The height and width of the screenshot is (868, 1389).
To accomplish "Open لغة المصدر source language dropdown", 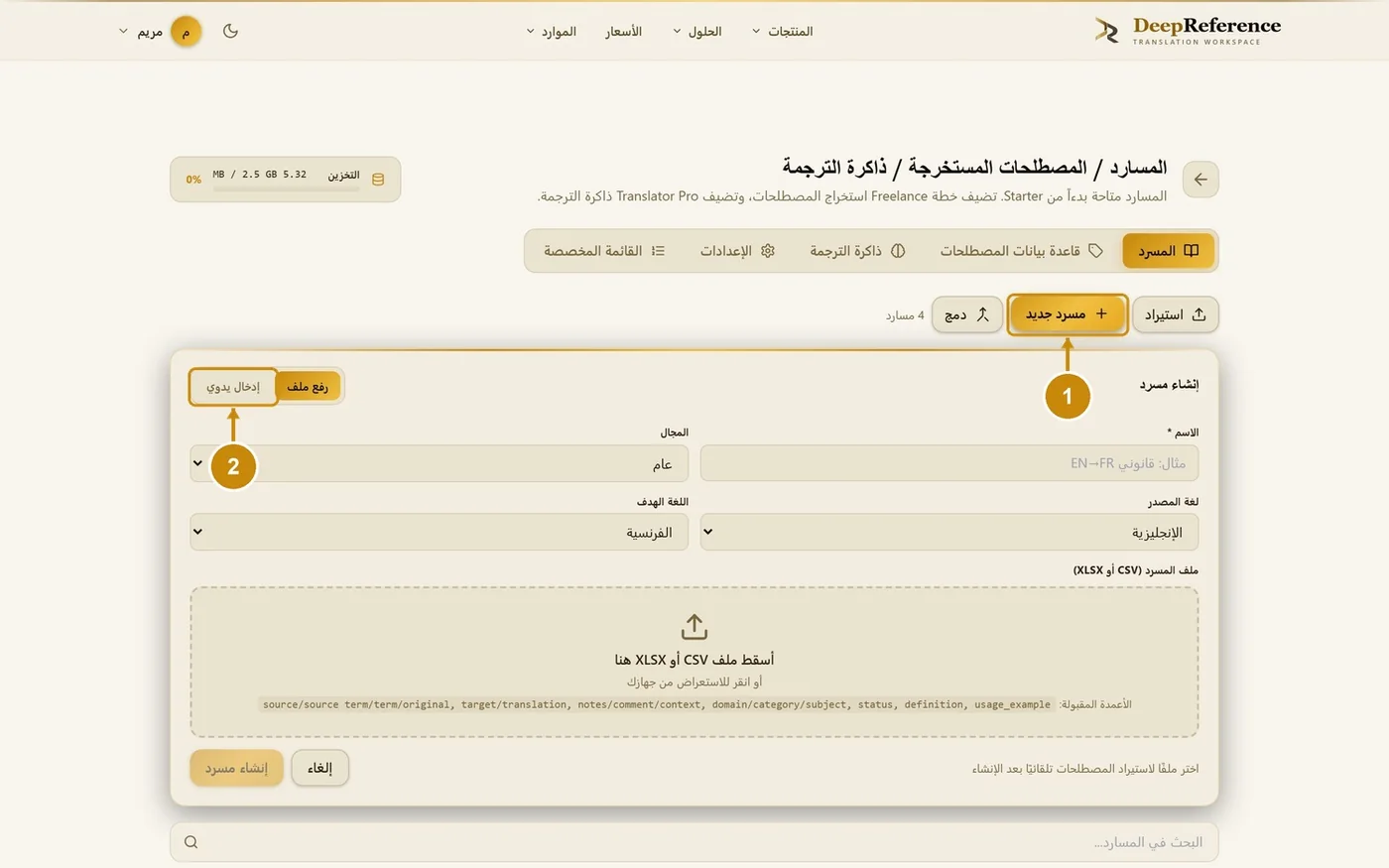I will pos(949,532).
